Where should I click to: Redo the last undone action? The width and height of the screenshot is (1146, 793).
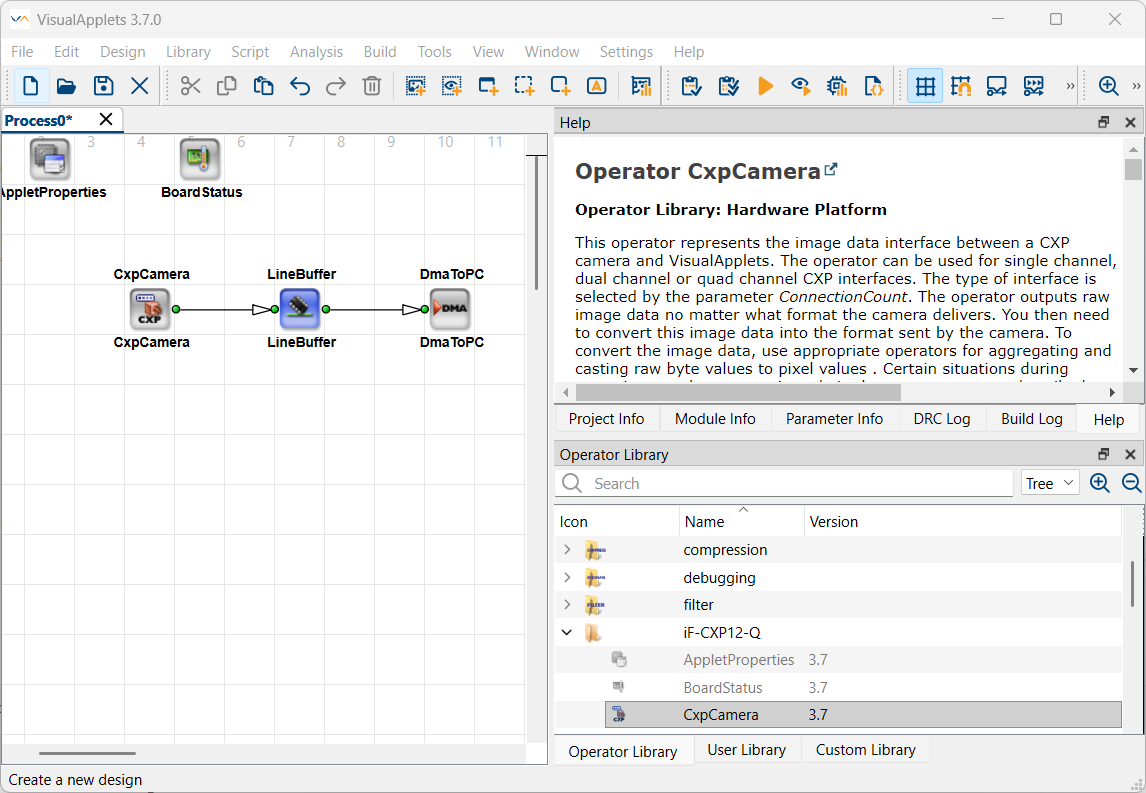335,86
